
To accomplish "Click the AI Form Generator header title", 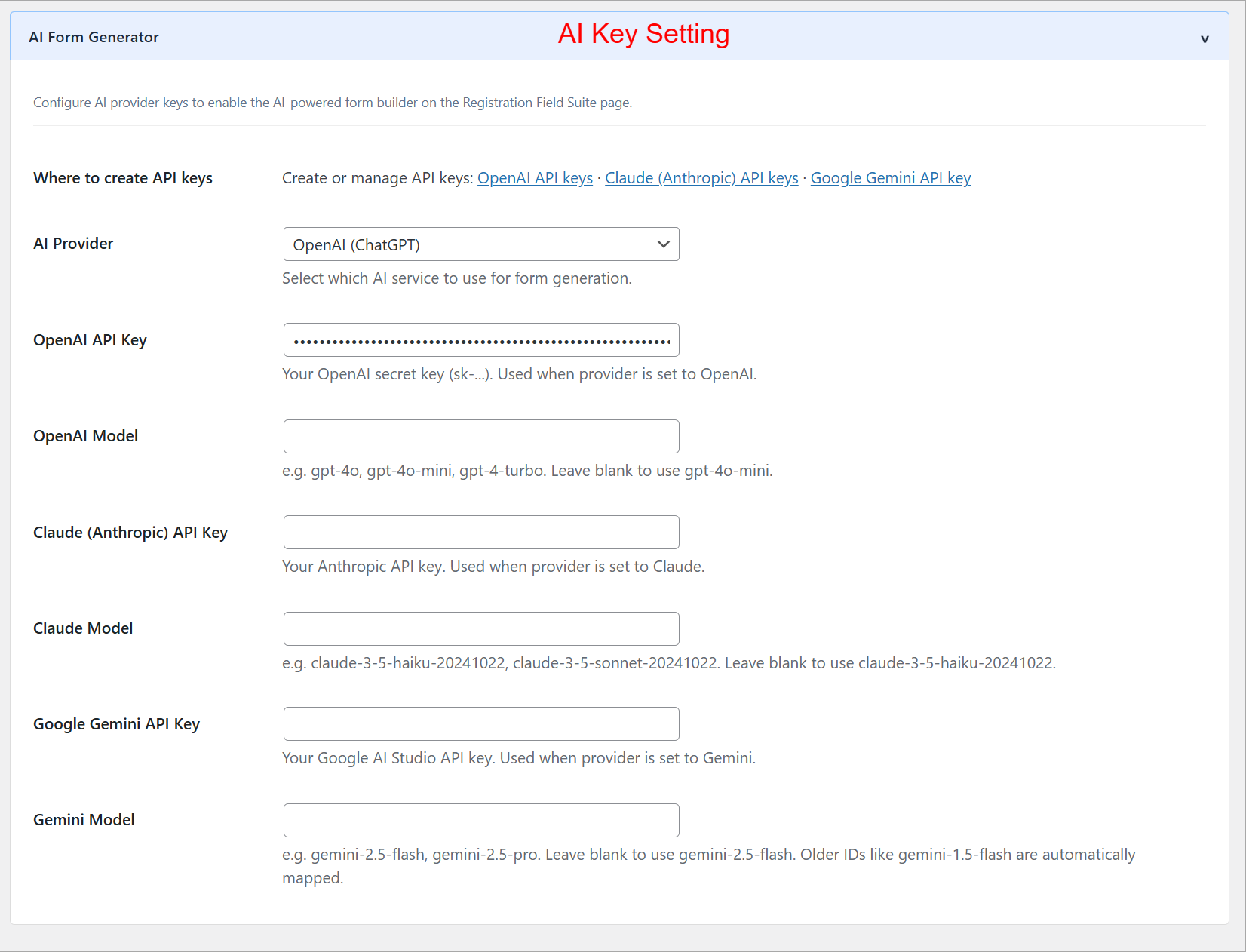I will pos(94,37).
